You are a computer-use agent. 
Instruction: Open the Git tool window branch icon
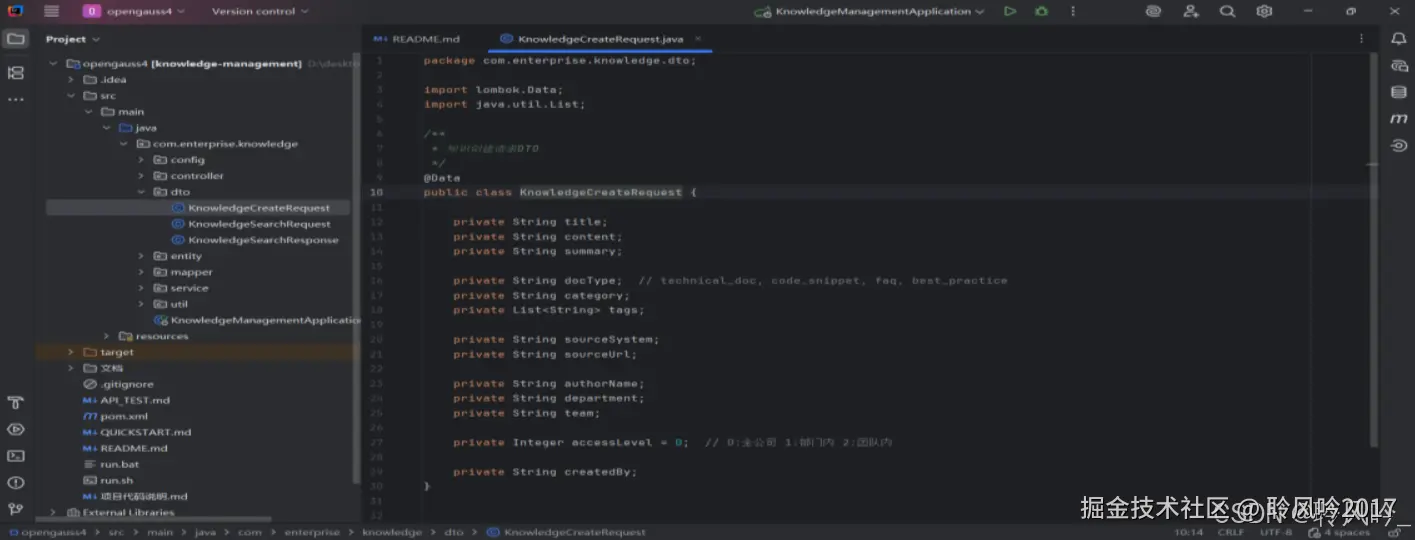pyautogui.click(x=15, y=508)
